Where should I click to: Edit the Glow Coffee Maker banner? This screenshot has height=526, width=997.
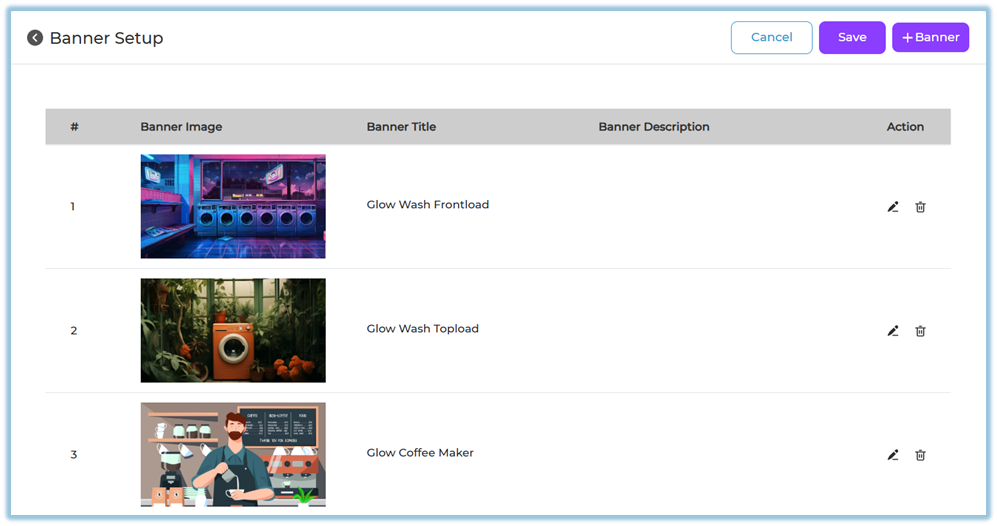893,455
